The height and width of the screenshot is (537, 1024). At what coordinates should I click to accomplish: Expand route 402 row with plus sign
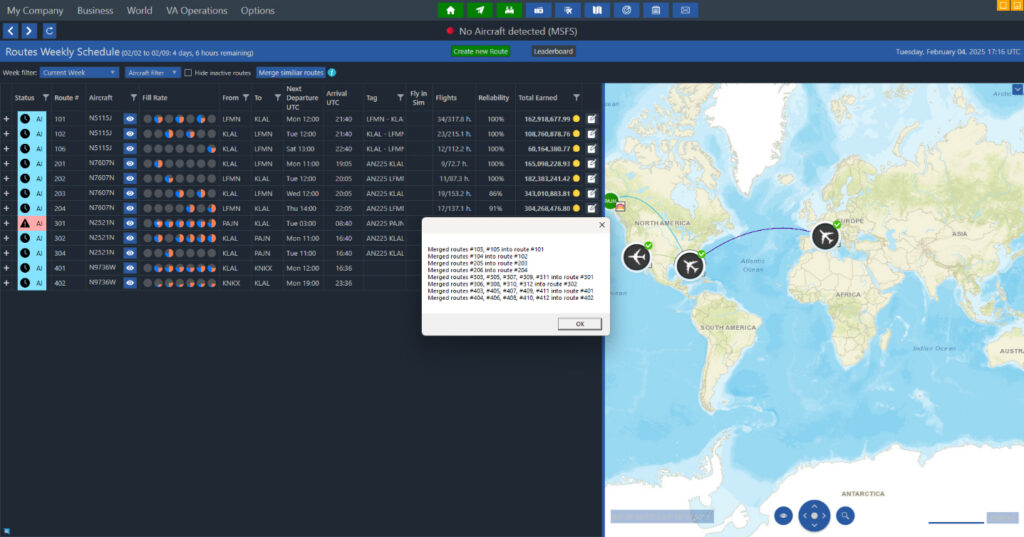click(7, 284)
